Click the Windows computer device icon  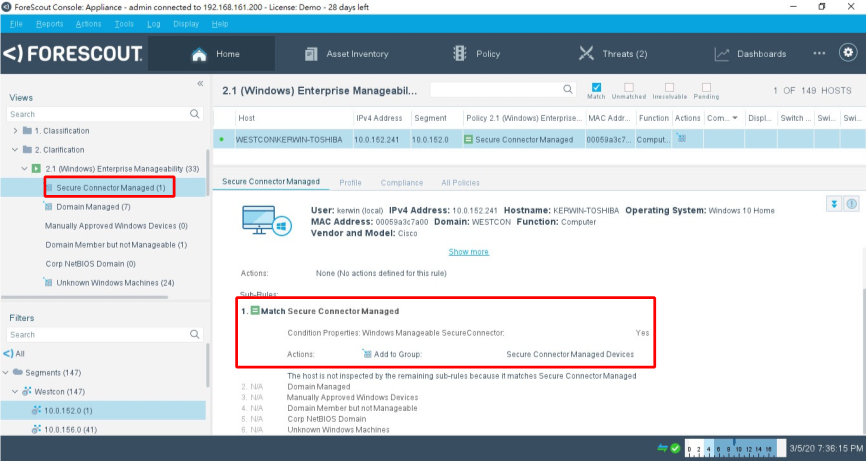pyautogui.click(x=267, y=220)
